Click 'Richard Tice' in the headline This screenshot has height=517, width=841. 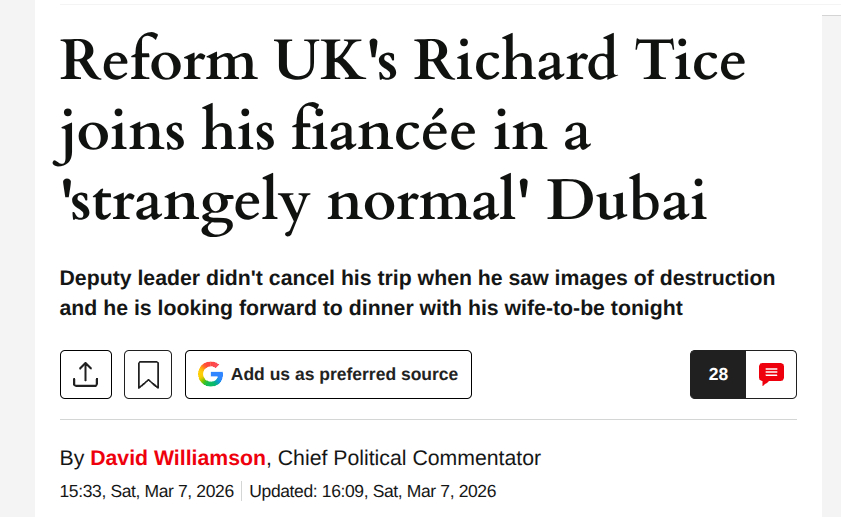coord(580,62)
